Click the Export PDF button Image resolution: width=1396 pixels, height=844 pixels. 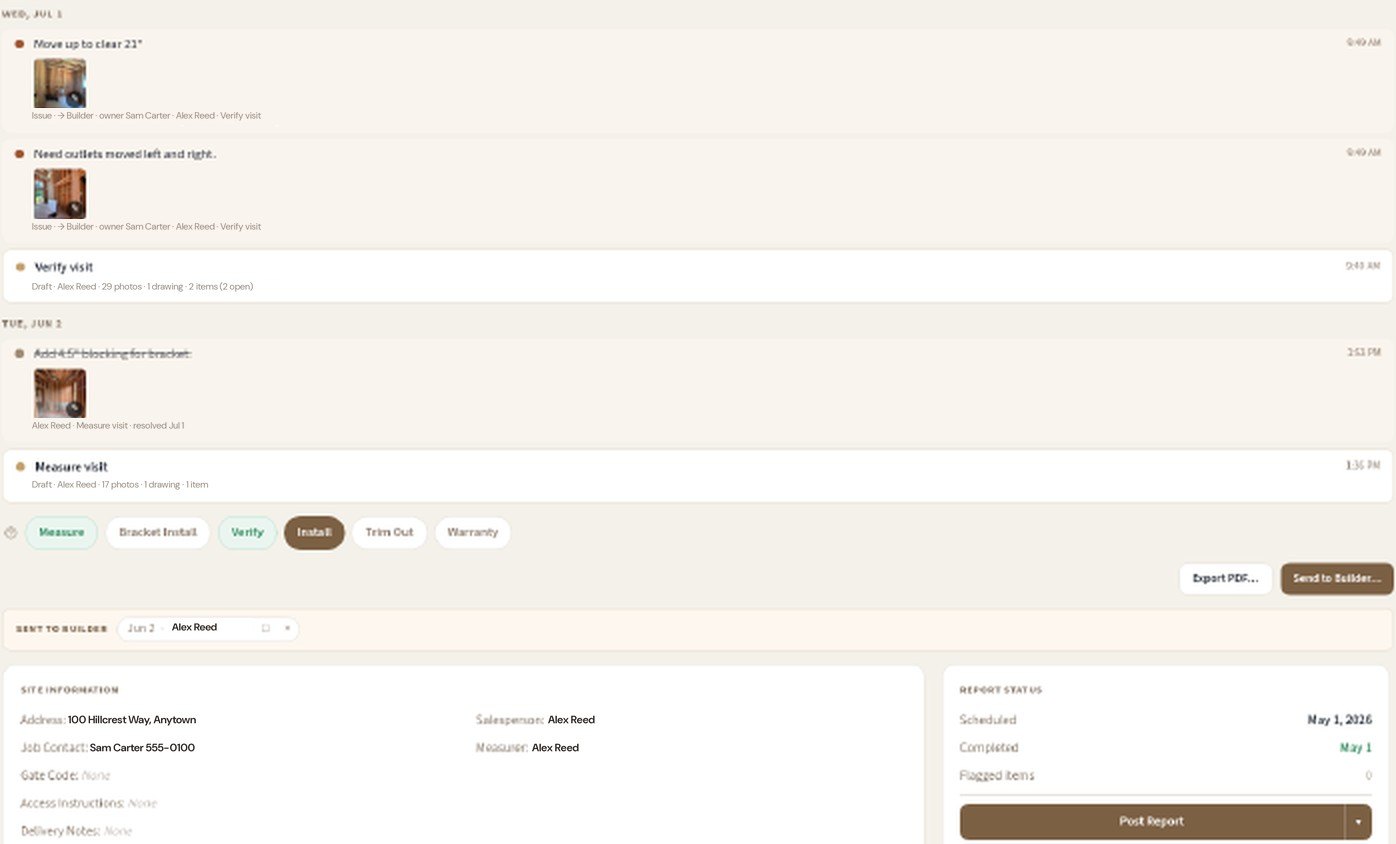(x=1226, y=579)
